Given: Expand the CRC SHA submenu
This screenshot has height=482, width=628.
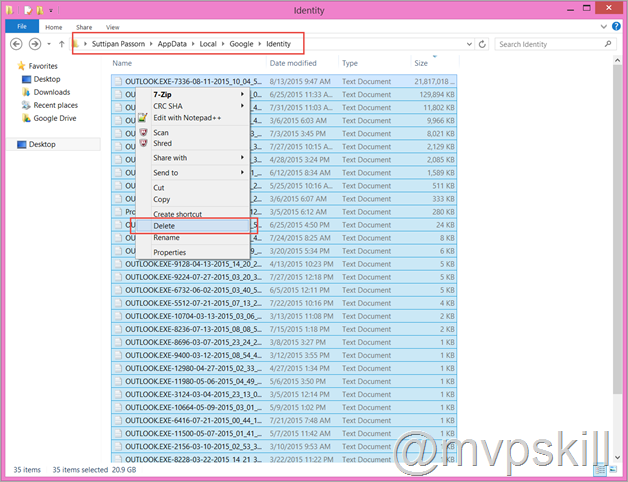Looking at the screenshot, I should [193, 106].
